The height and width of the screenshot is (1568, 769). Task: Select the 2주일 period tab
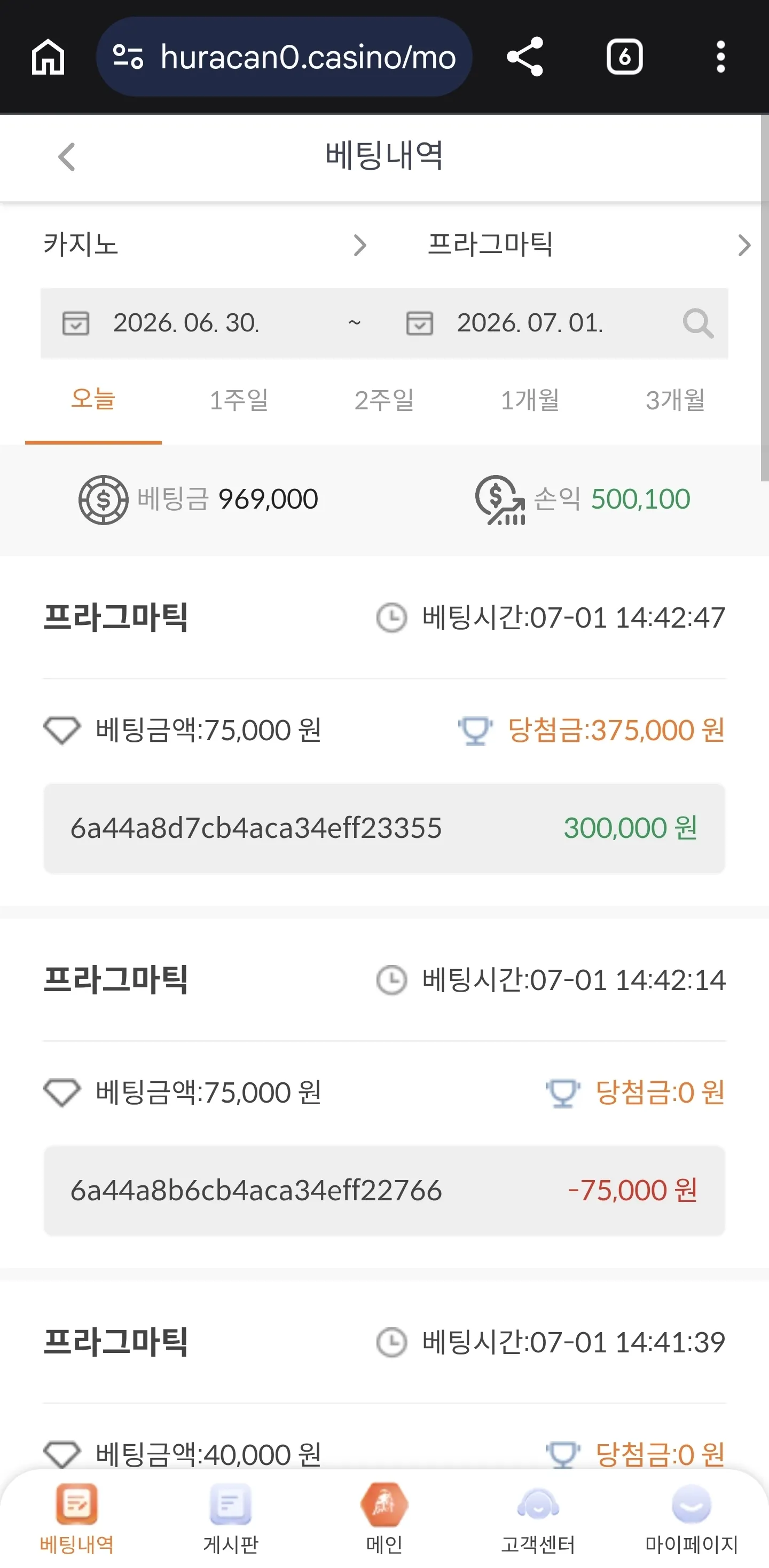click(384, 400)
